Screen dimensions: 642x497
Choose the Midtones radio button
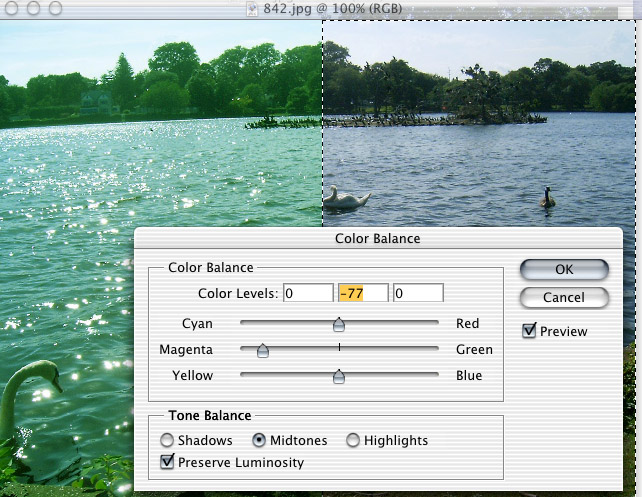[x=259, y=440]
